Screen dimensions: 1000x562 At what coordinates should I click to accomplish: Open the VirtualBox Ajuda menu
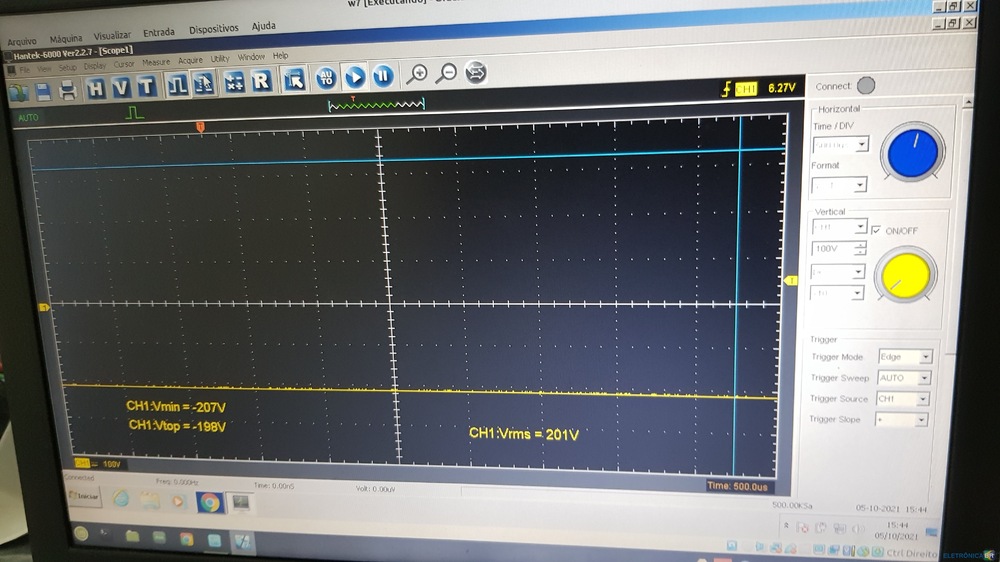pyautogui.click(x=263, y=26)
